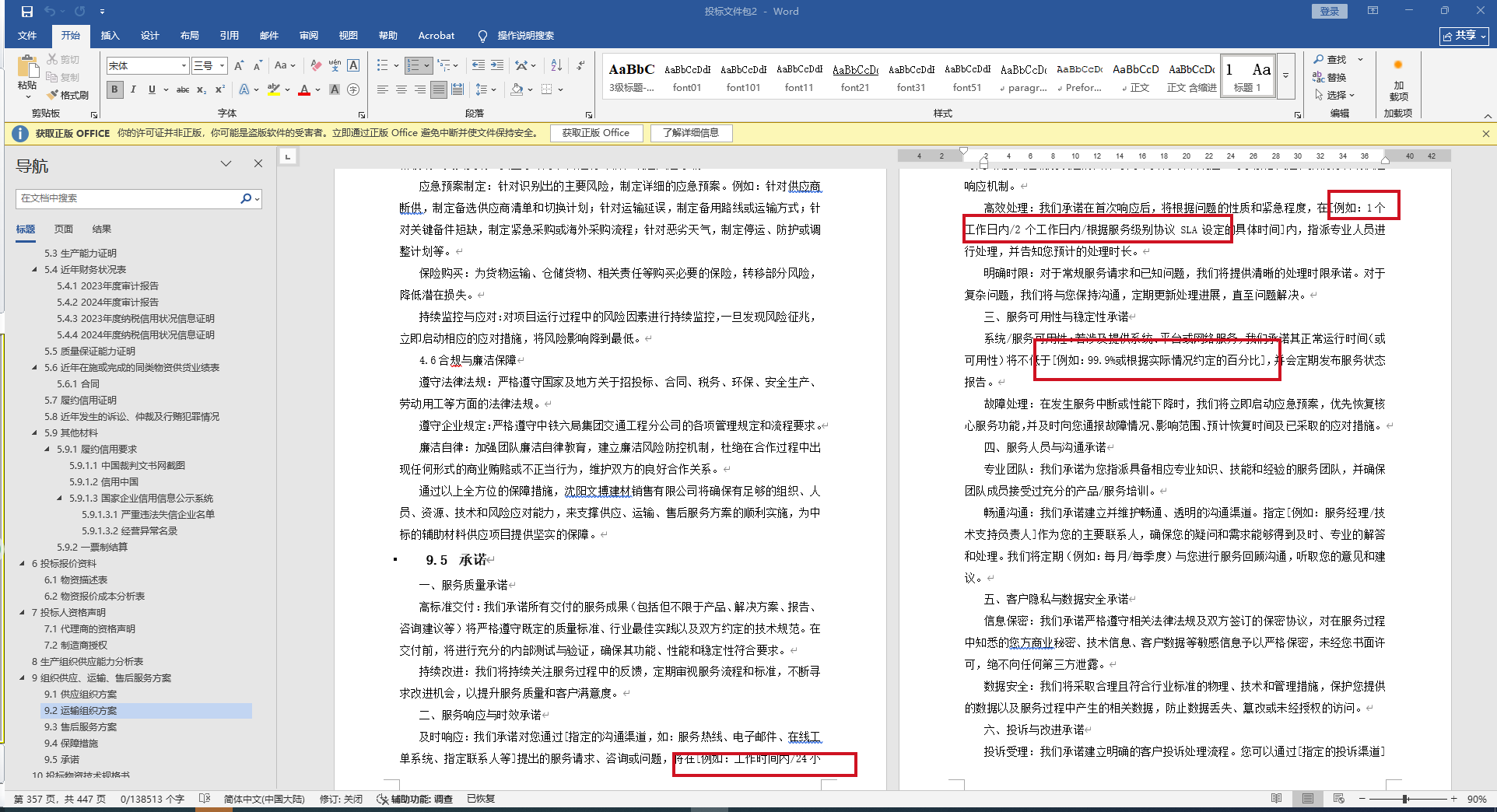Image resolution: width=1497 pixels, height=812 pixels.
Task: Apply distributed alignment to paragraph
Action: (x=458, y=90)
